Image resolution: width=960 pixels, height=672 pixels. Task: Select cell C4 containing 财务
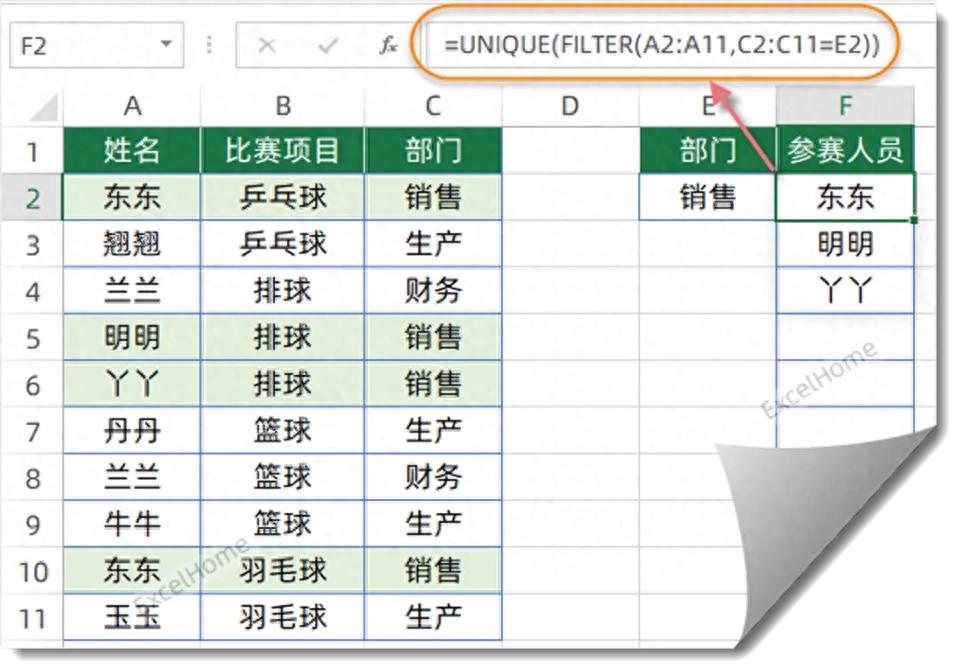(x=433, y=291)
